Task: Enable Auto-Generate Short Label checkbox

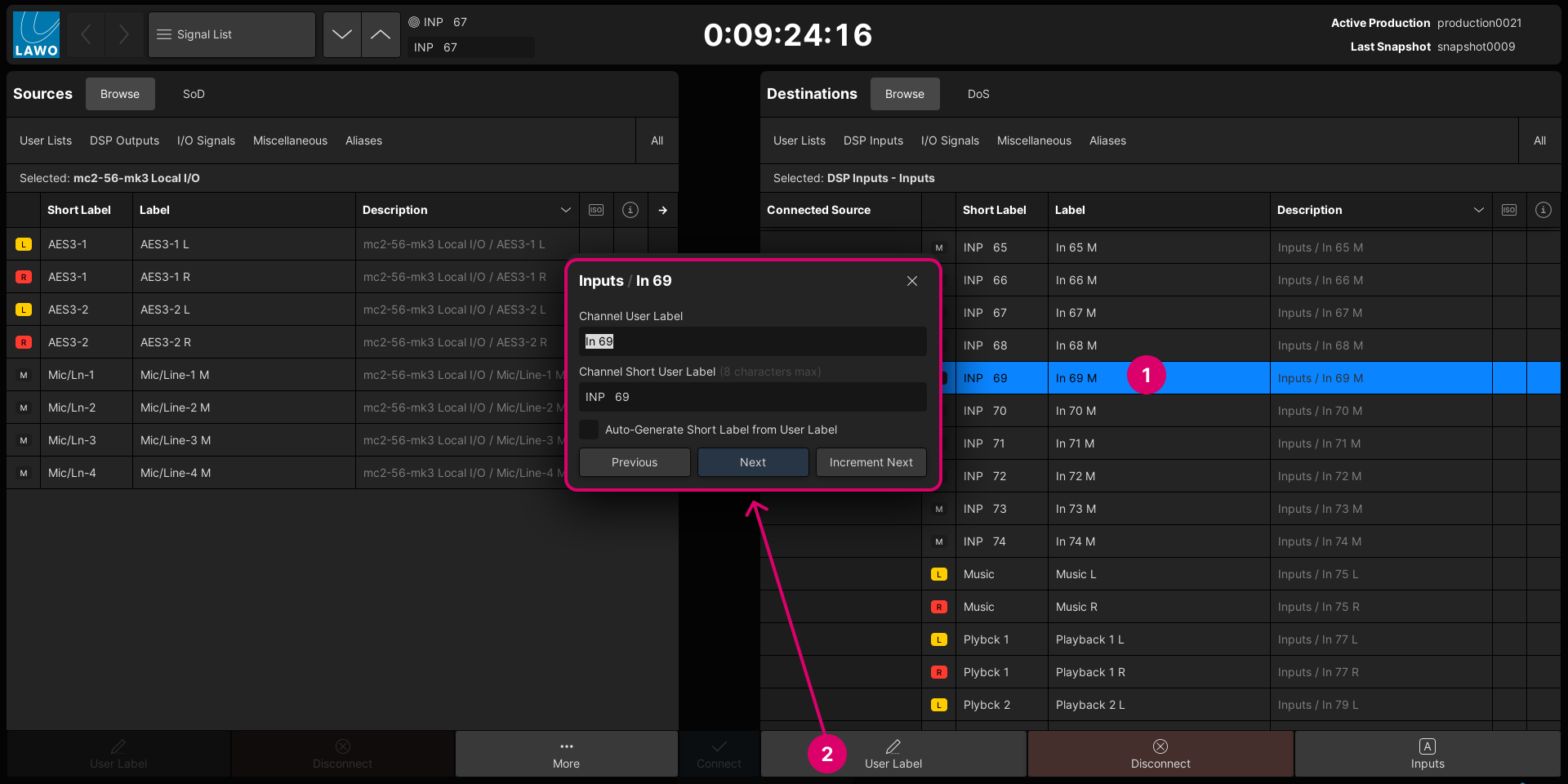Action: (589, 430)
